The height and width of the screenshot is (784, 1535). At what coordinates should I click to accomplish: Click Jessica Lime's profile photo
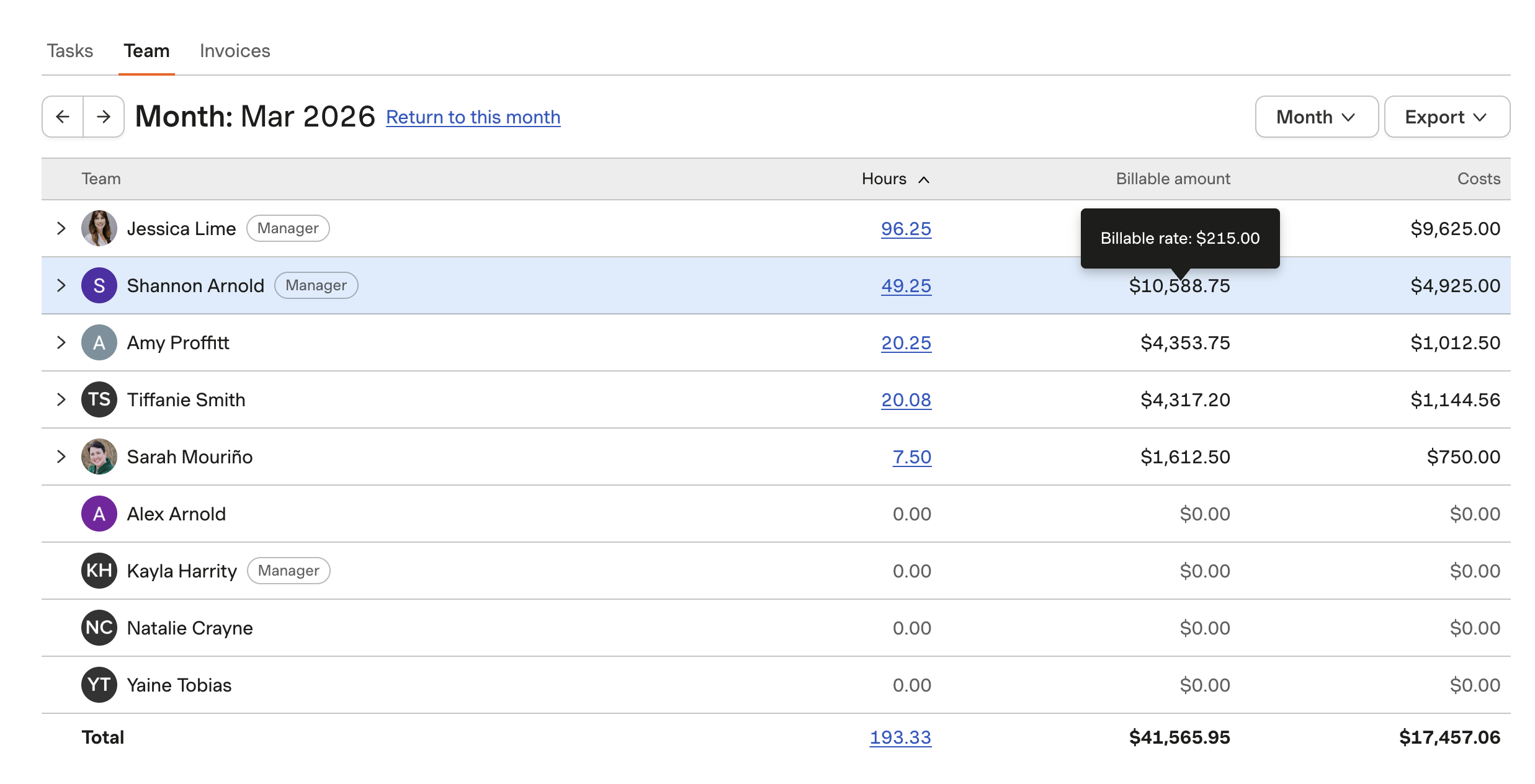[99, 228]
